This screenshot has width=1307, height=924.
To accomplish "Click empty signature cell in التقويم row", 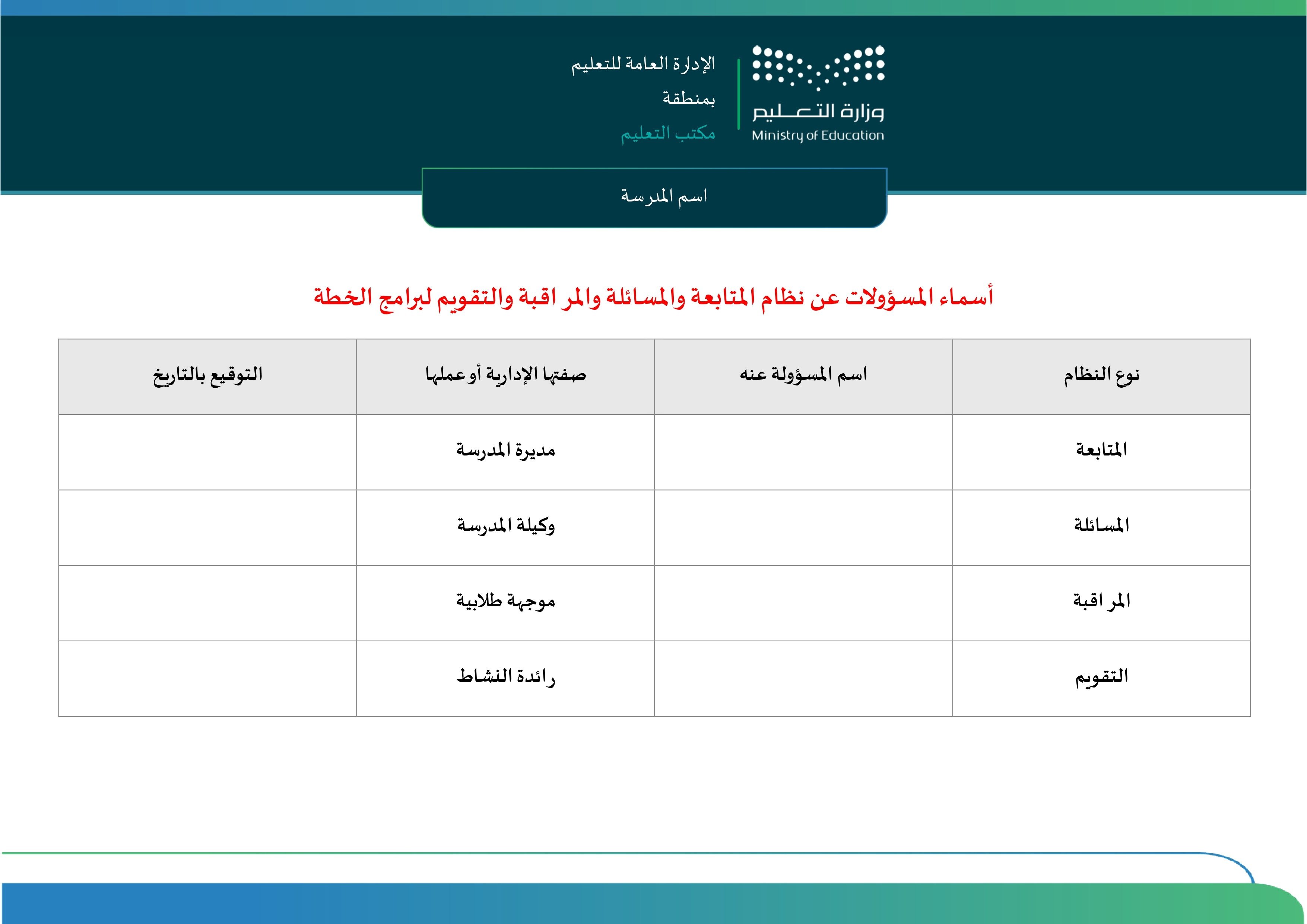I will 208,679.
